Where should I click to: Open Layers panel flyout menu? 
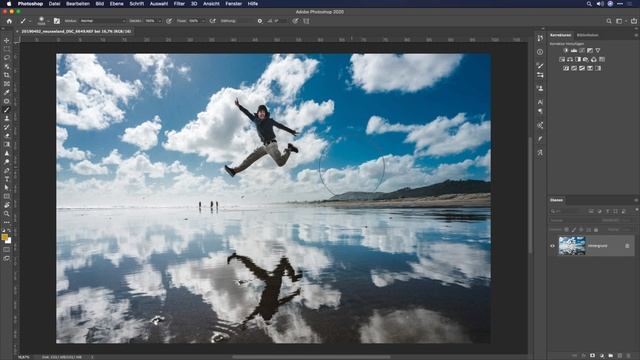[636, 200]
